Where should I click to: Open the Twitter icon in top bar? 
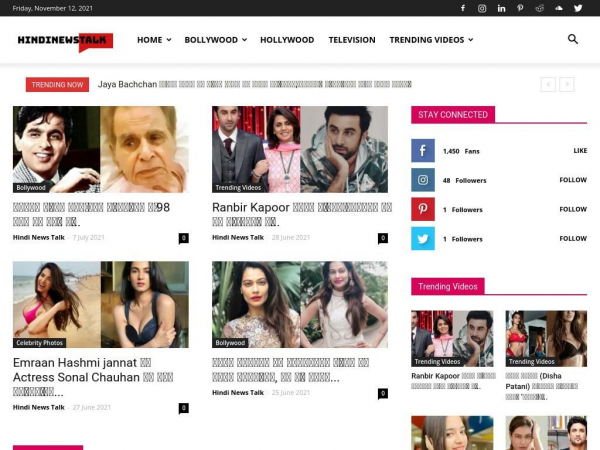[578, 8]
